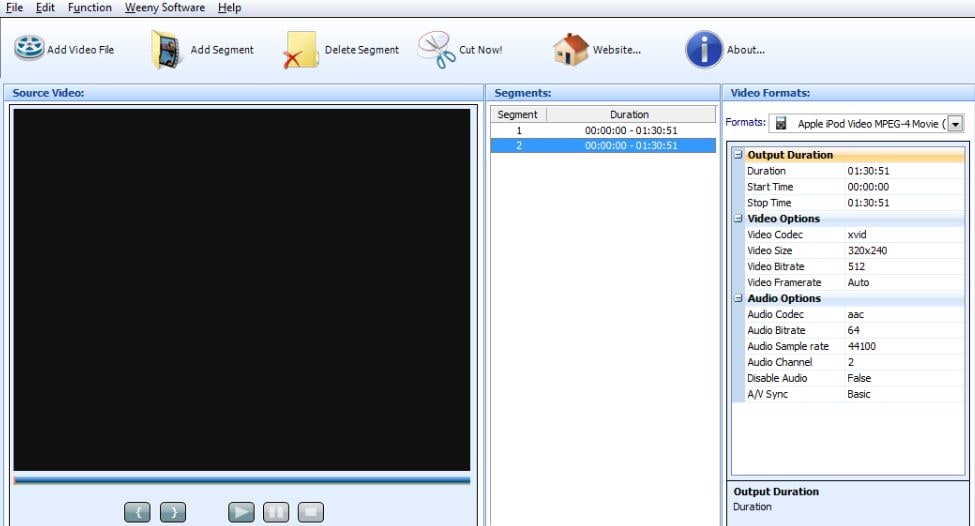The image size is (975, 526).
Task: Click the Delete Segment label
Action: (362, 50)
